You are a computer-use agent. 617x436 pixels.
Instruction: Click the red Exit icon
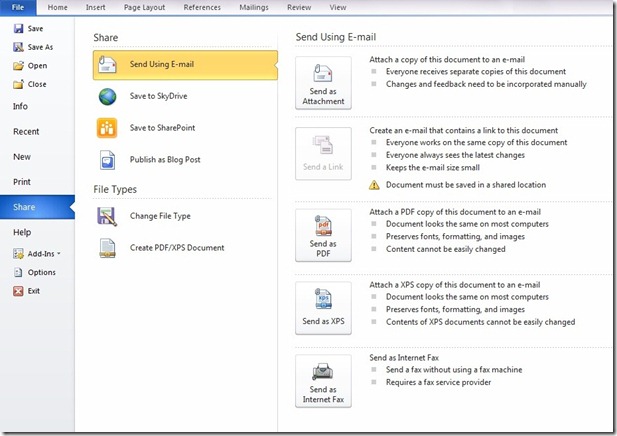[x=18, y=291]
